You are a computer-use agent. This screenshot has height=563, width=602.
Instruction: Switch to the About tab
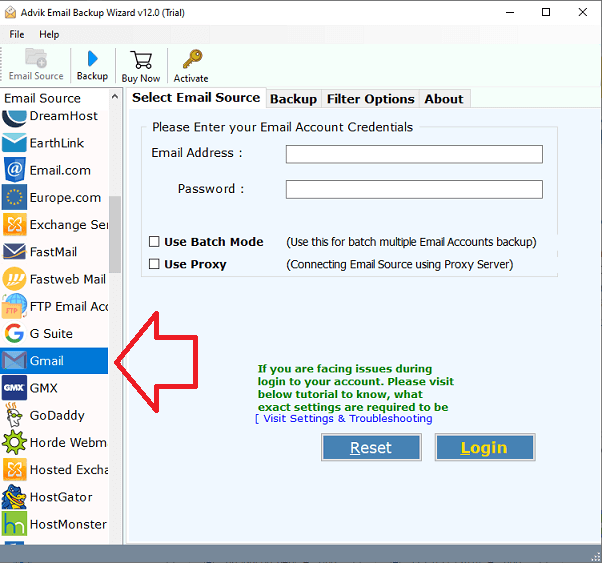coord(444,99)
